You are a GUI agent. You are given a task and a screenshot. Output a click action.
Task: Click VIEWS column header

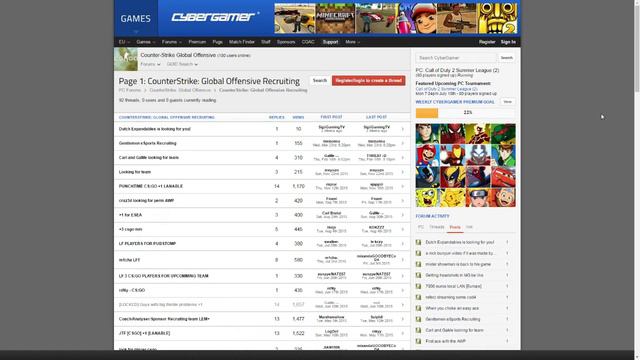pyautogui.click(x=298, y=118)
